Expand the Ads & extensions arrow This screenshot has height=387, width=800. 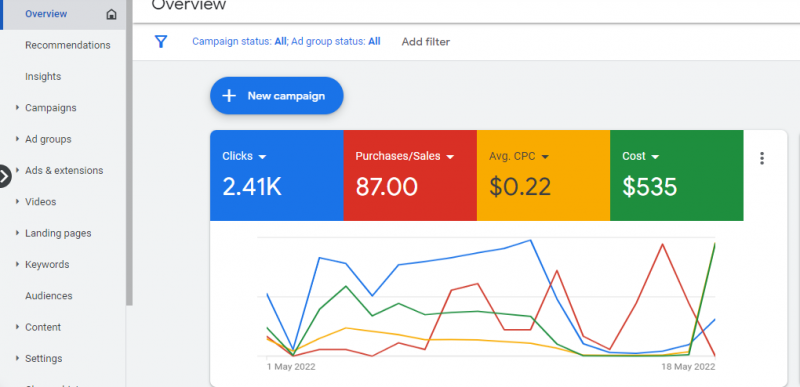pyautogui.click(x=17, y=170)
